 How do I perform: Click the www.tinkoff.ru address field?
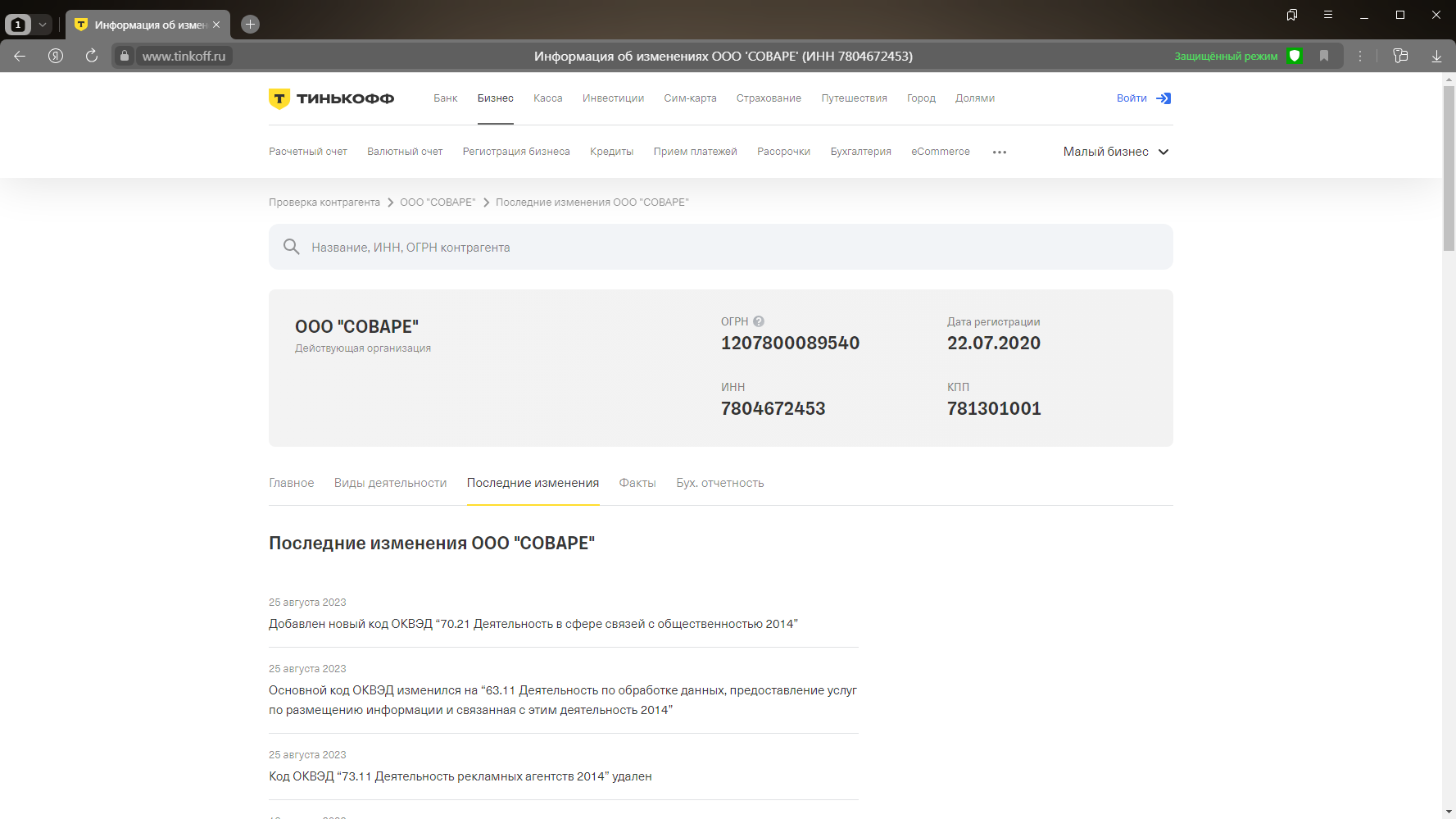click(184, 56)
